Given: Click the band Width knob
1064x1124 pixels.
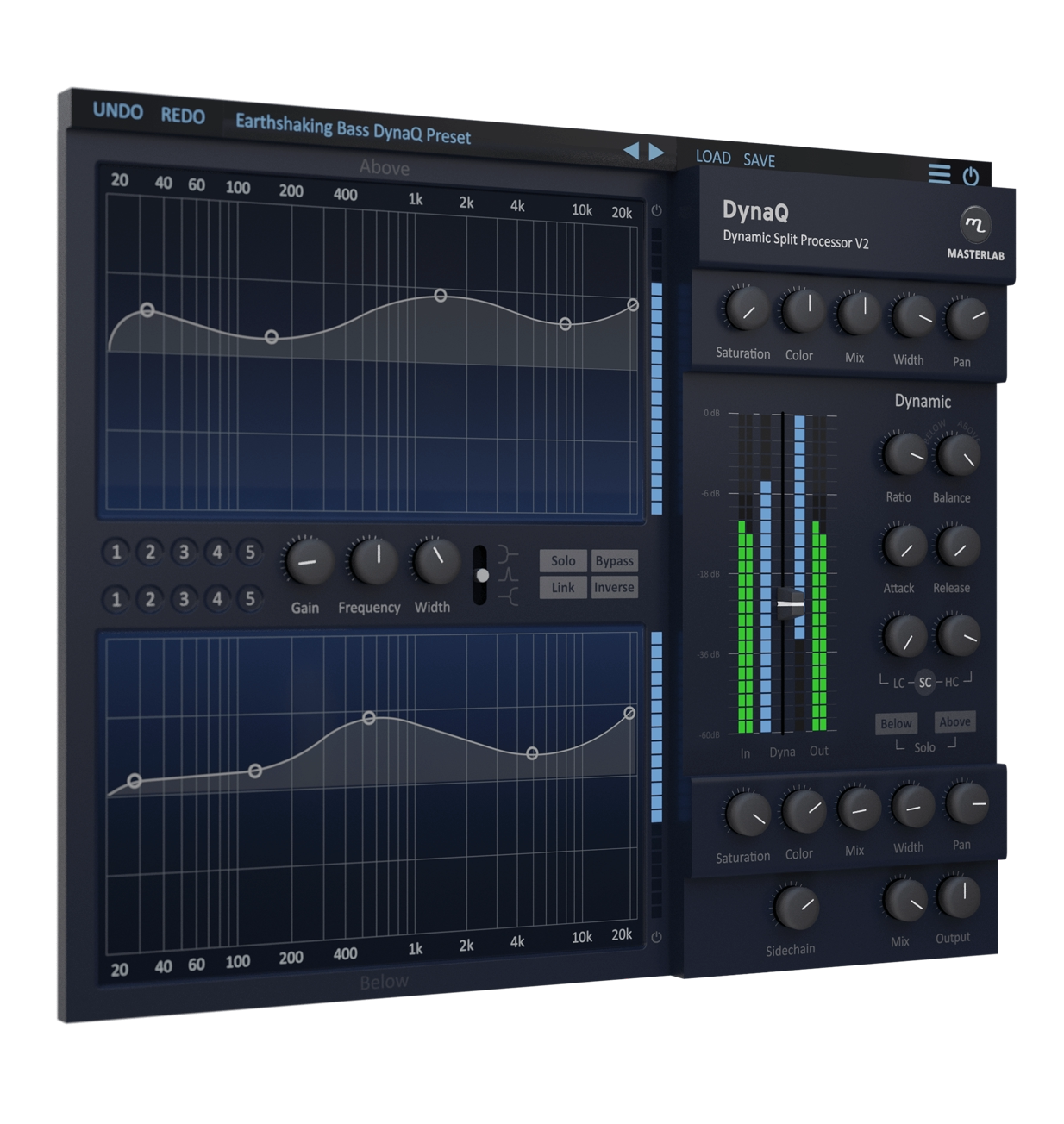Looking at the screenshot, I should pos(436,560).
